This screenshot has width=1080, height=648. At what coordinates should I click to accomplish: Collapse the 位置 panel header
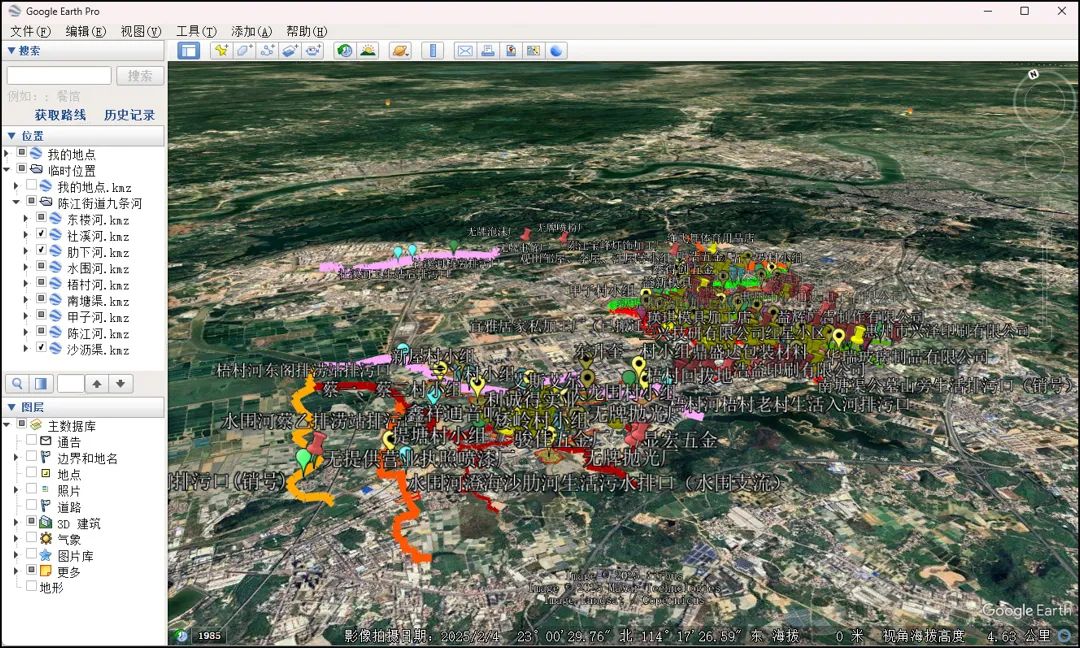click(83, 136)
